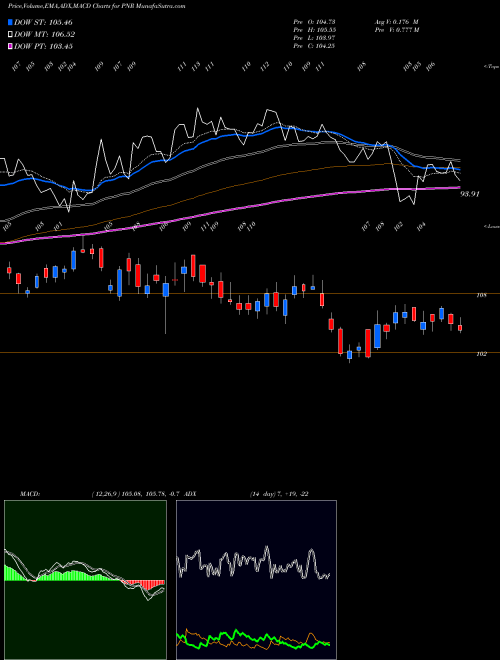Click MACD parameters '(12,26,9) 105.08, 105.78, -0.7'
This screenshot has width=500, height=660.
coord(137,494)
